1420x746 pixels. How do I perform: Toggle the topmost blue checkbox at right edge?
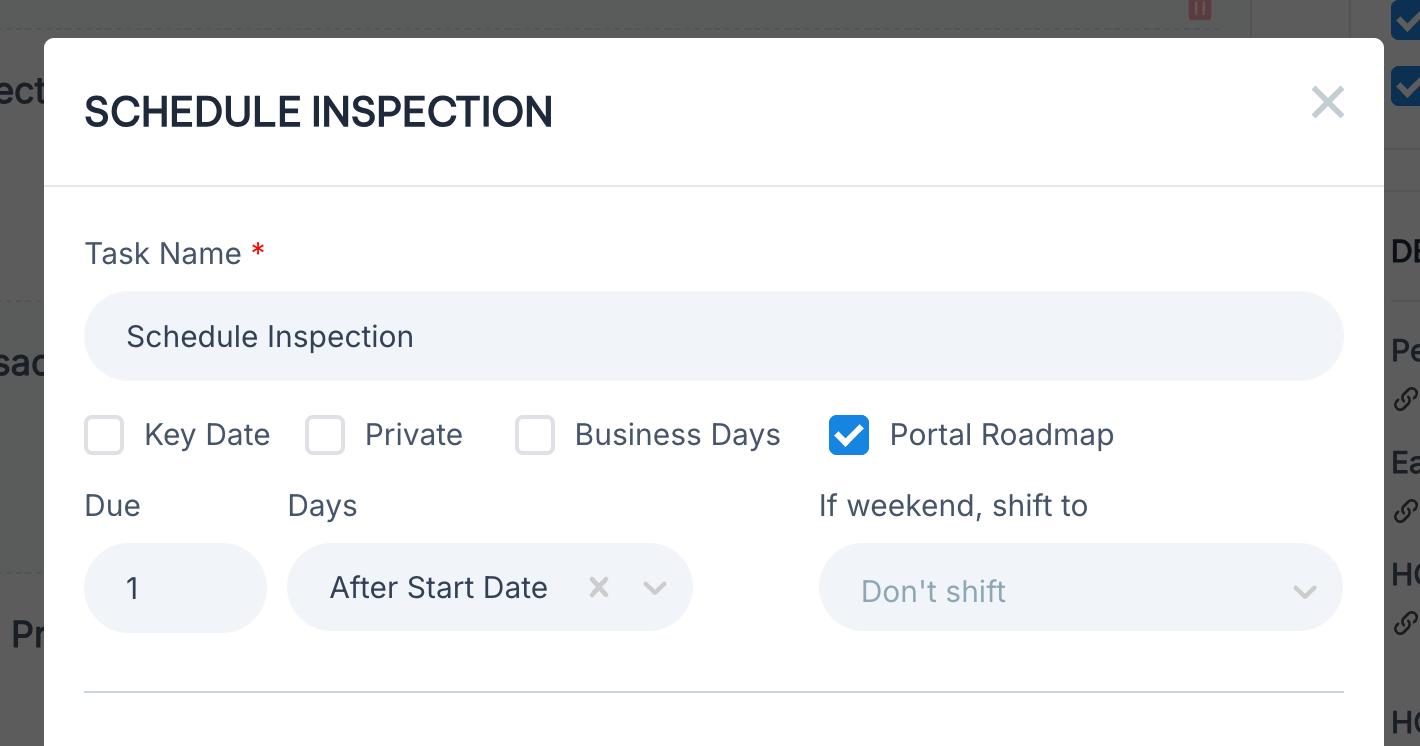[x=1406, y=20]
